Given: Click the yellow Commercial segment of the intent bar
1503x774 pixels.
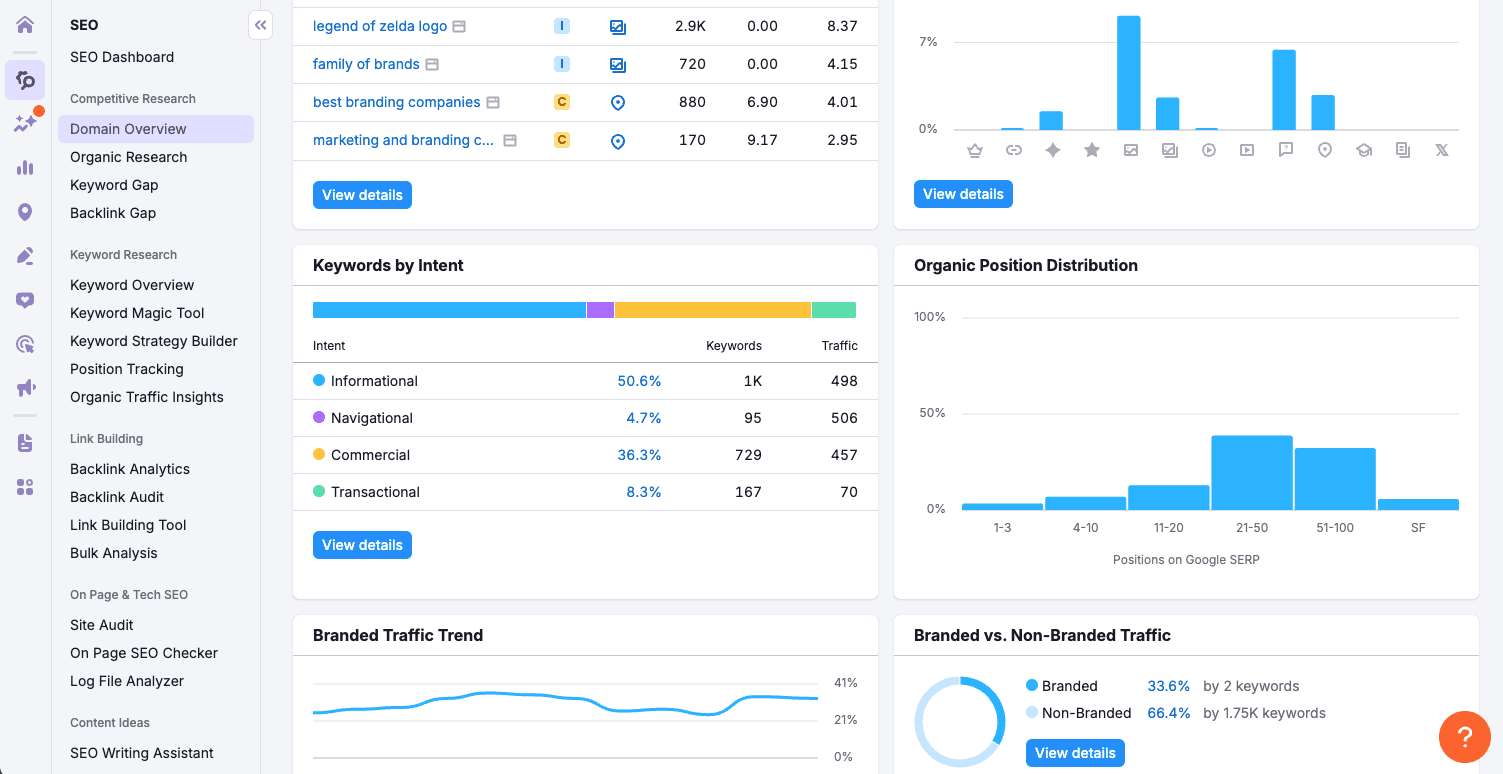Looking at the screenshot, I should coord(713,310).
